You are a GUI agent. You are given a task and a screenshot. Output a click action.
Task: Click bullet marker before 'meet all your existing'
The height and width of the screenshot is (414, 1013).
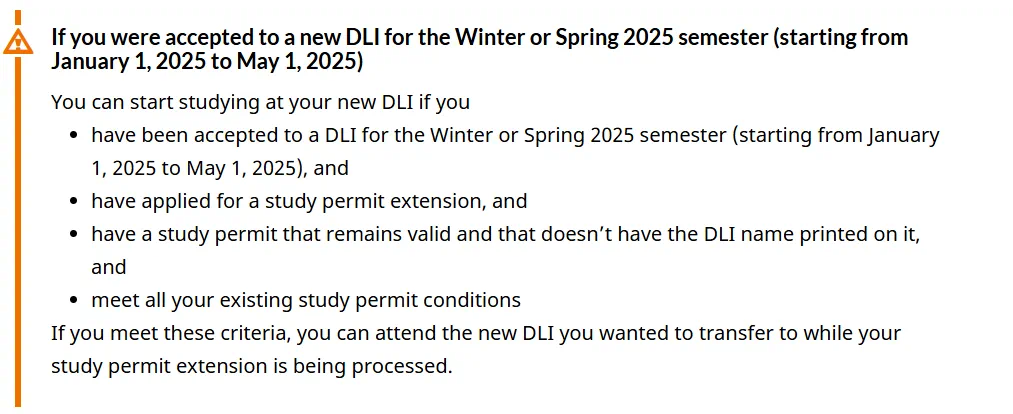74,301
